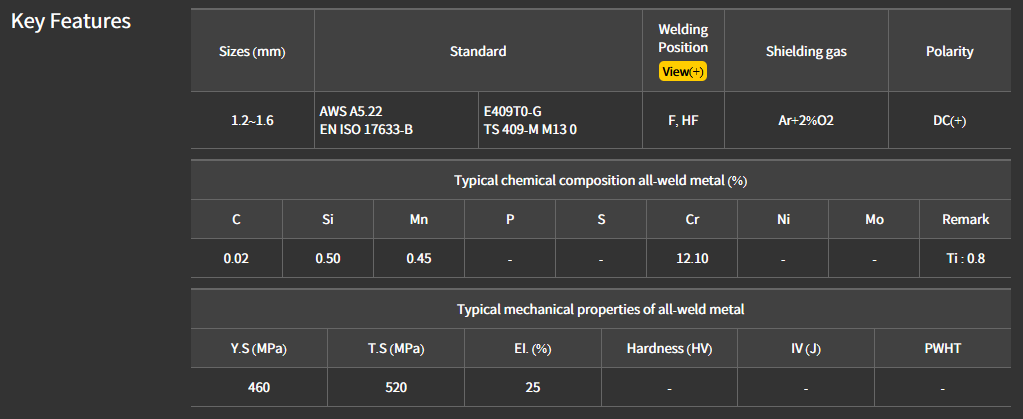The image size is (1023, 419).
Task: Click the PWHT column header
Action: point(942,348)
